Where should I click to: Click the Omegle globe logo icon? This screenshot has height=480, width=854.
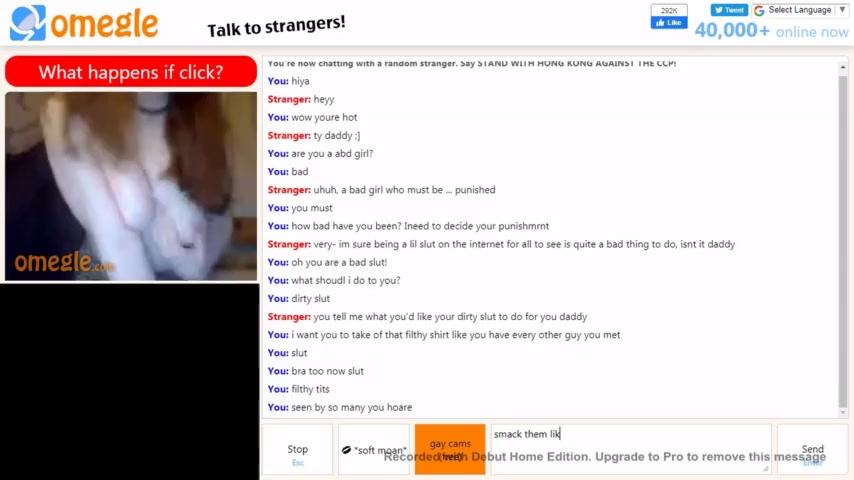click(28, 23)
